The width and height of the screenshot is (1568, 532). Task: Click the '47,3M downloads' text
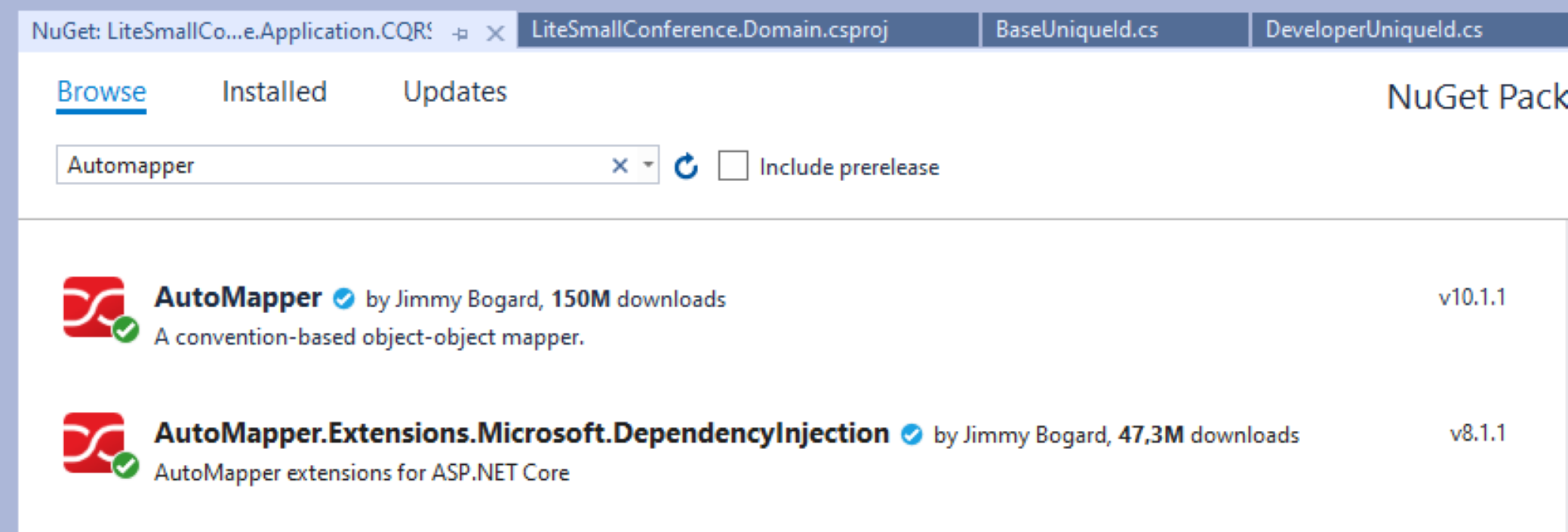(x=1208, y=435)
